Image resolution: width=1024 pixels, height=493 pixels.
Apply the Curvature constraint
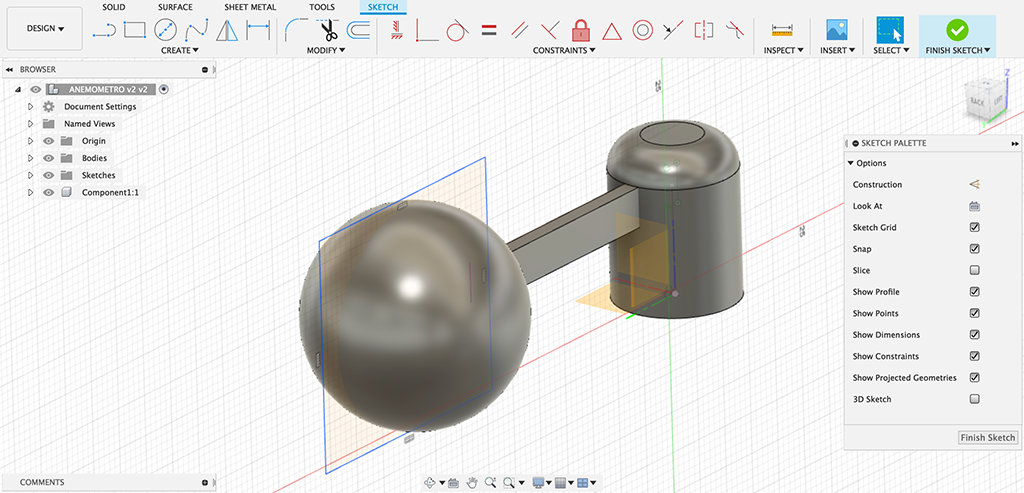[x=735, y=29]
